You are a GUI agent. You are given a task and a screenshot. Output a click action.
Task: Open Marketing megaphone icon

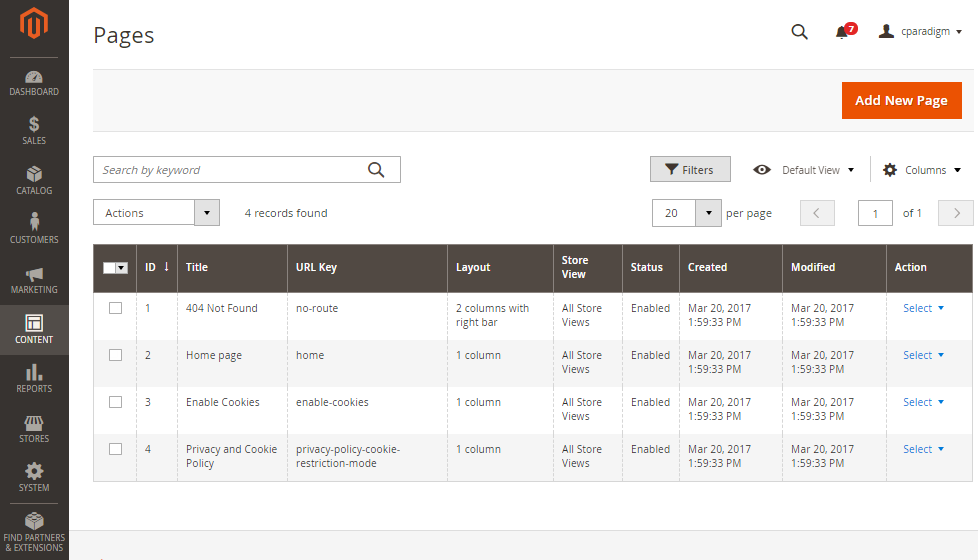(34, 274)
